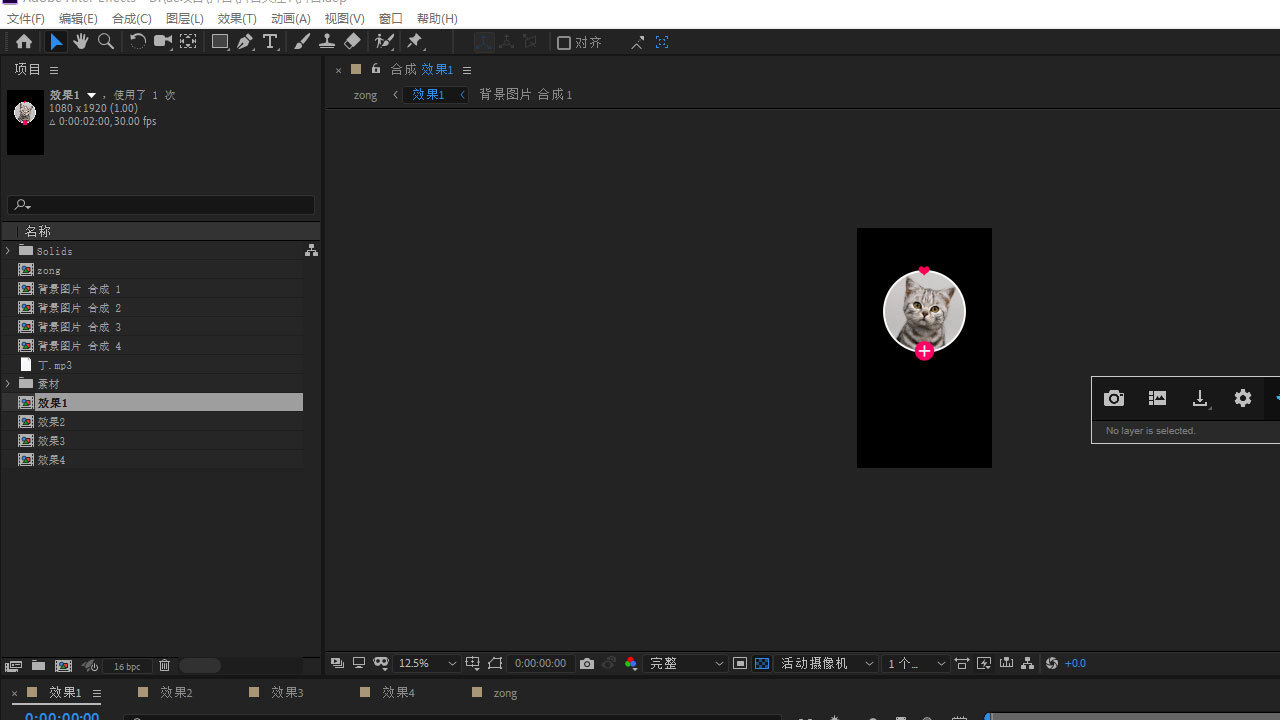Open the 1个 view layout dropdown
Screen dimensions: 1280x720
916,664
